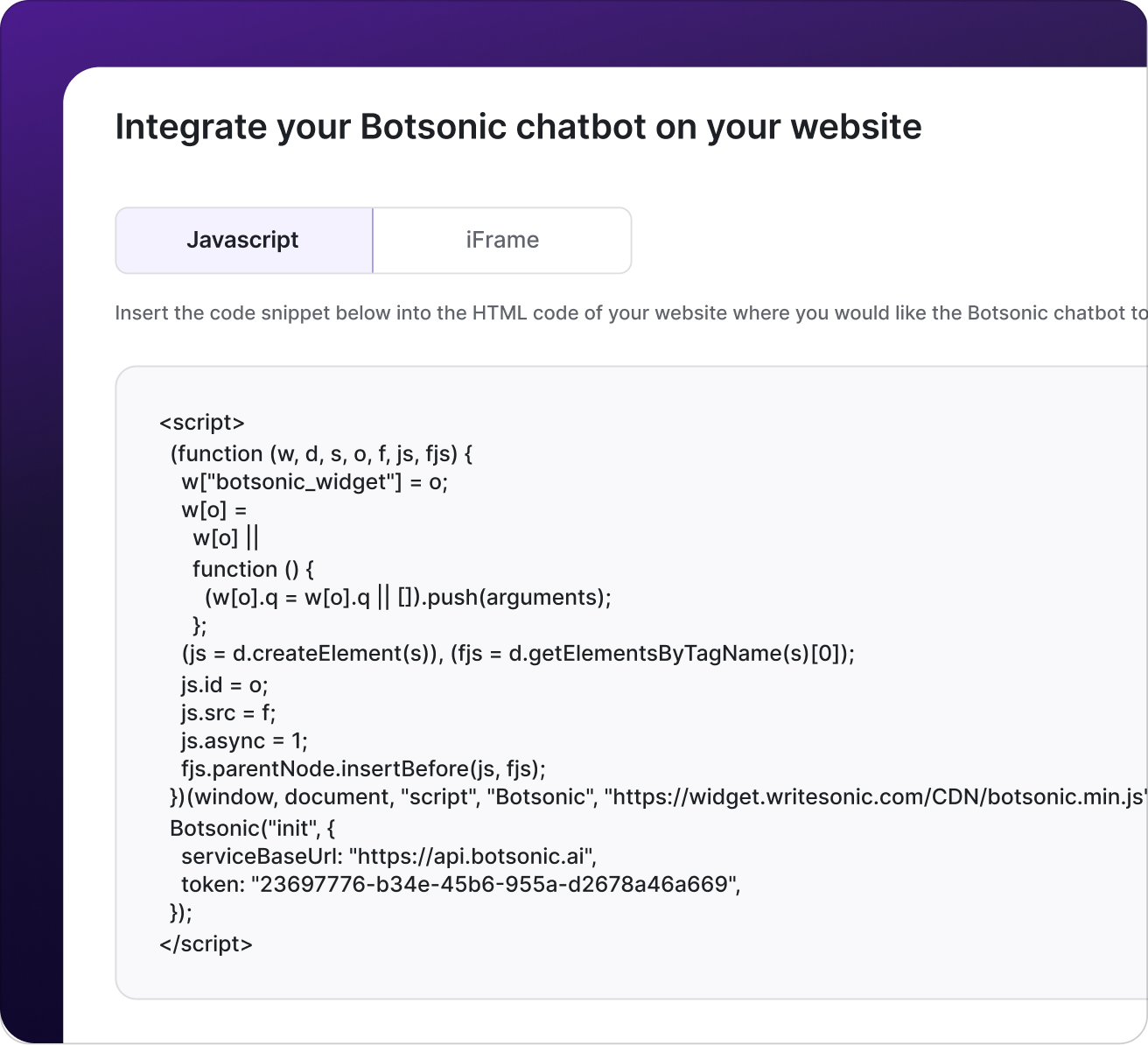This screenshot has height=1045, width=1148.
Task: Click the token value in the snippet
Action: click(x=495, y=884)
